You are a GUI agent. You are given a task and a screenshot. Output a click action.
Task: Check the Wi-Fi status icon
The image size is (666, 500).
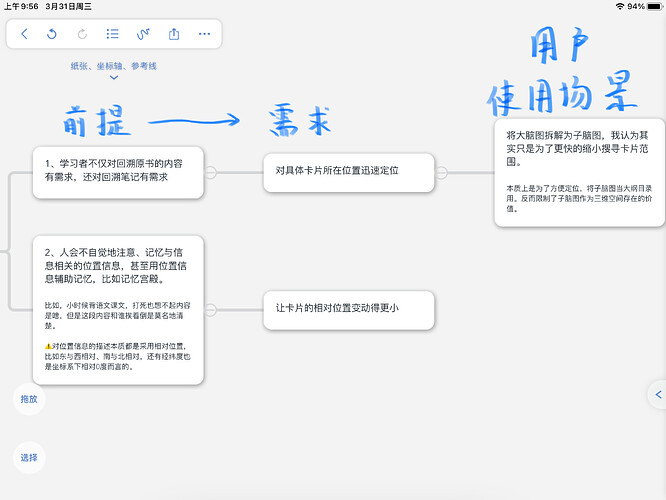(620, 6)
